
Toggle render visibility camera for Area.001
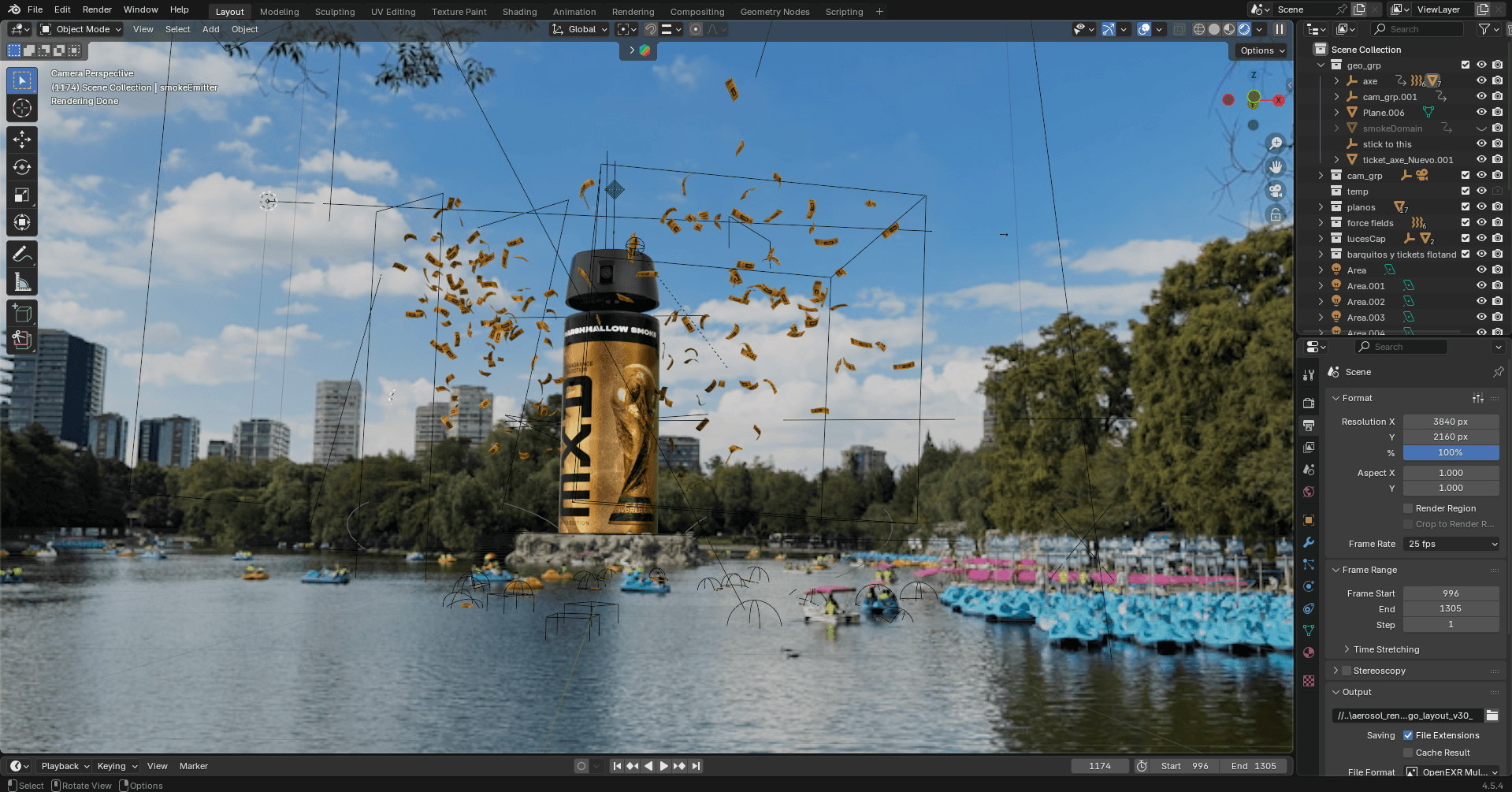pos(1497,285)
